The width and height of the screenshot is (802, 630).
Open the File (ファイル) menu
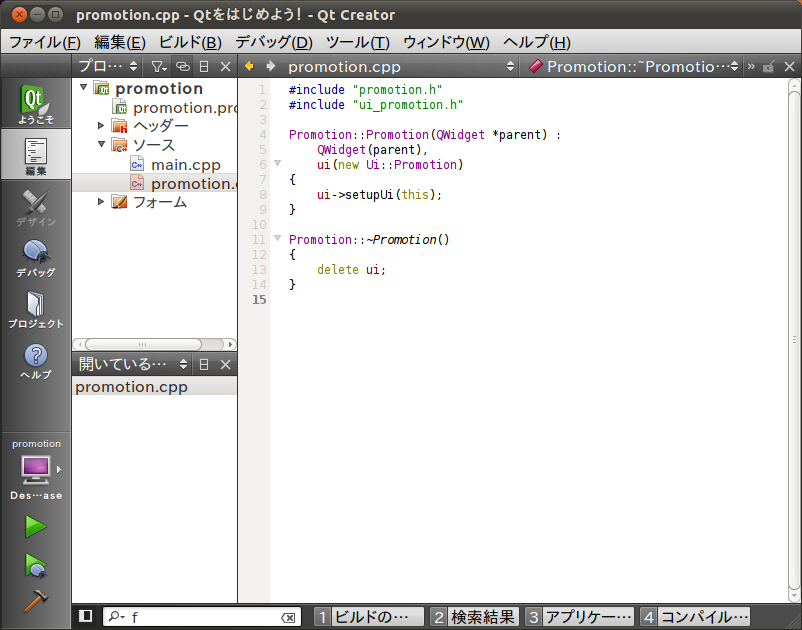click(x=44, y=42)
